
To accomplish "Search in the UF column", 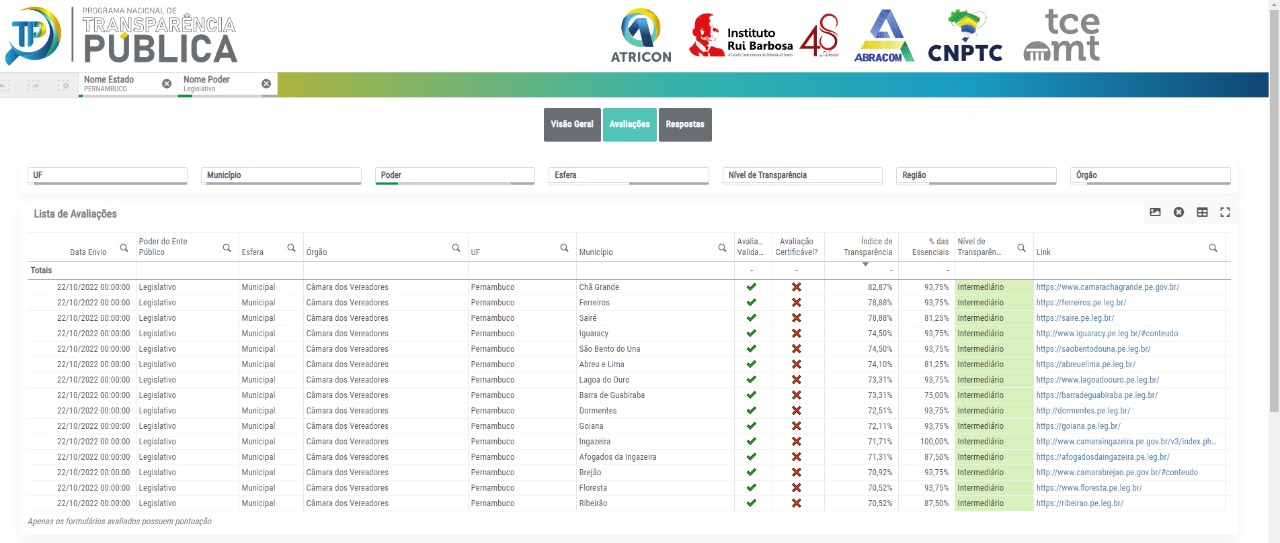I will 564,247.
